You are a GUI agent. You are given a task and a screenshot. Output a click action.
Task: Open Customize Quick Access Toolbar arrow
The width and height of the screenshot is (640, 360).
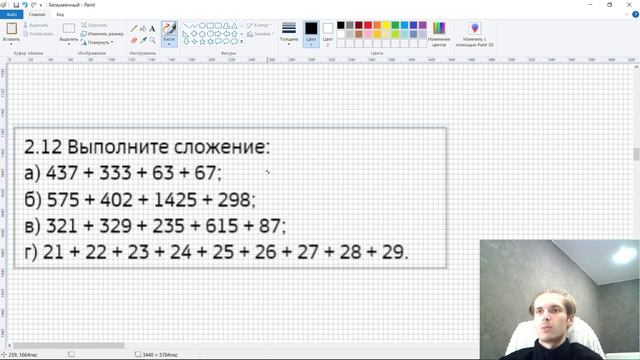[x=41, y=5]
